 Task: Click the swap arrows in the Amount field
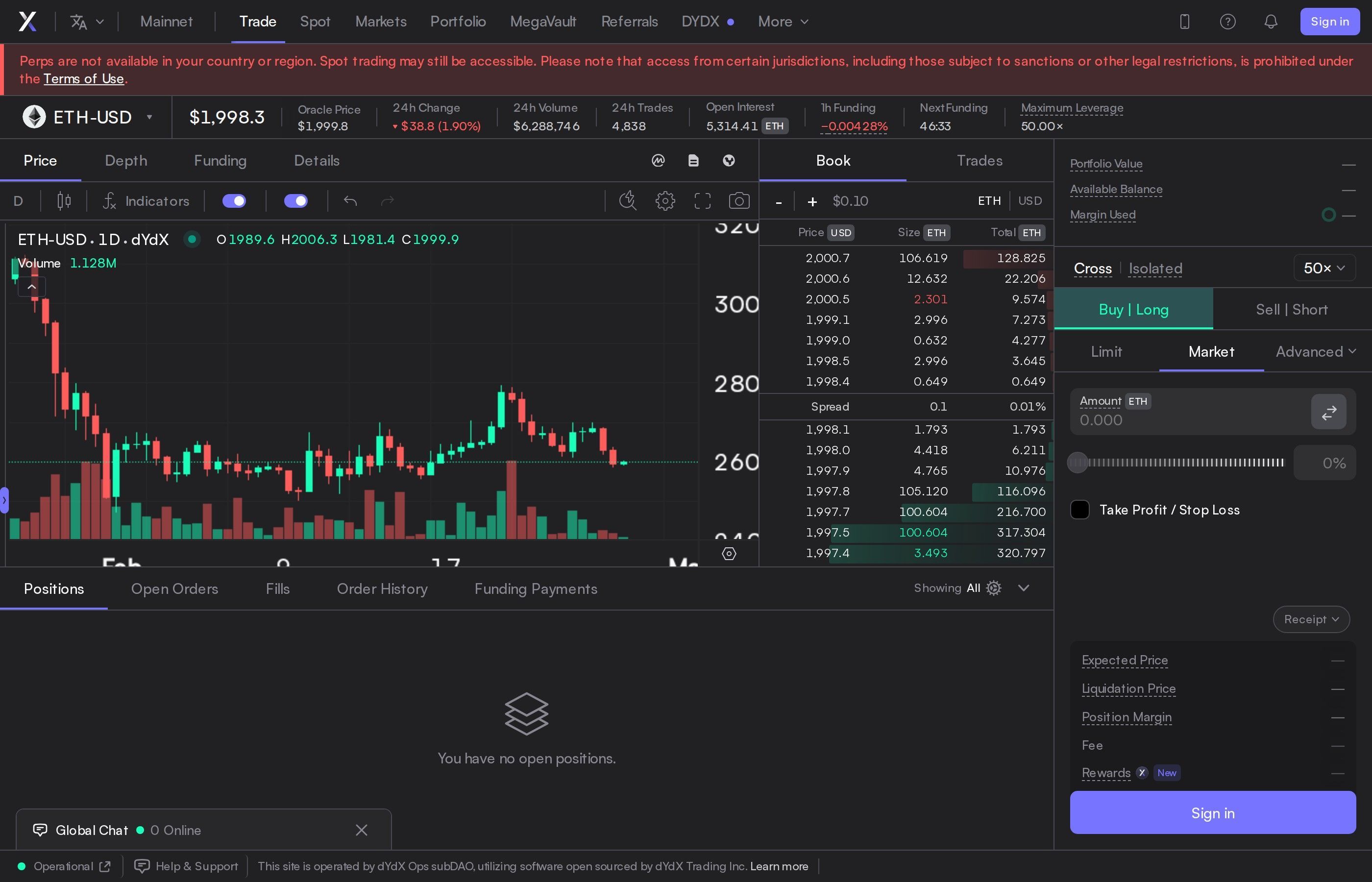click(x=1328, y=412)
